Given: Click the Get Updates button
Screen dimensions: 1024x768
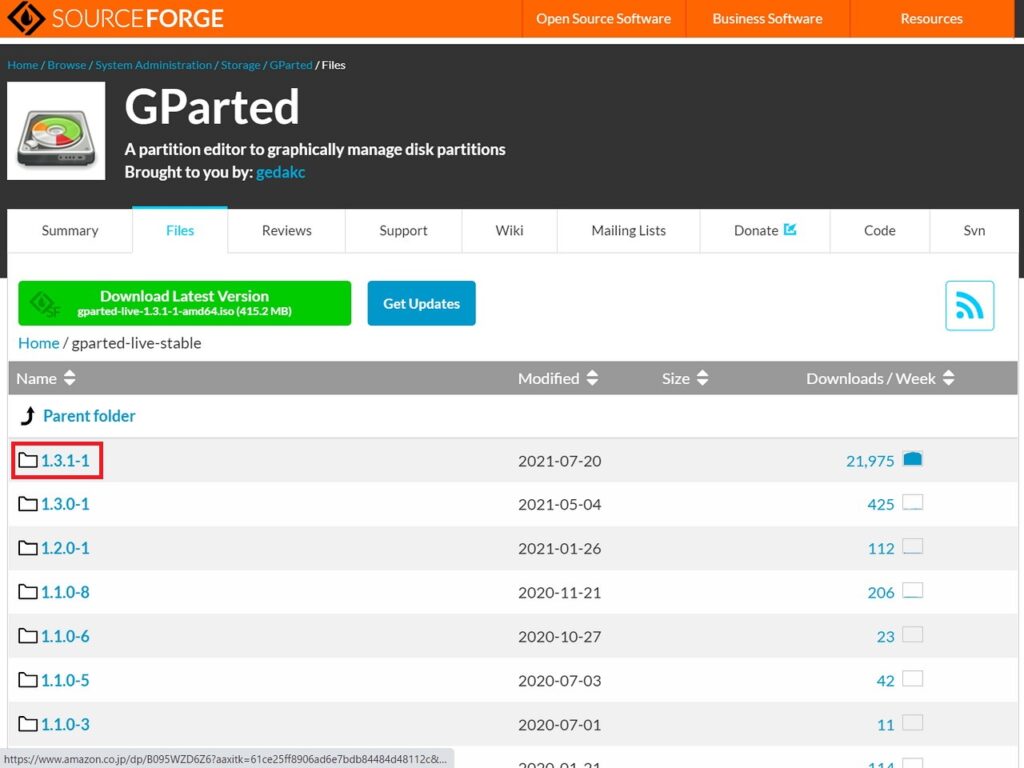Looking at the screenshot, I should click(421, 303).
